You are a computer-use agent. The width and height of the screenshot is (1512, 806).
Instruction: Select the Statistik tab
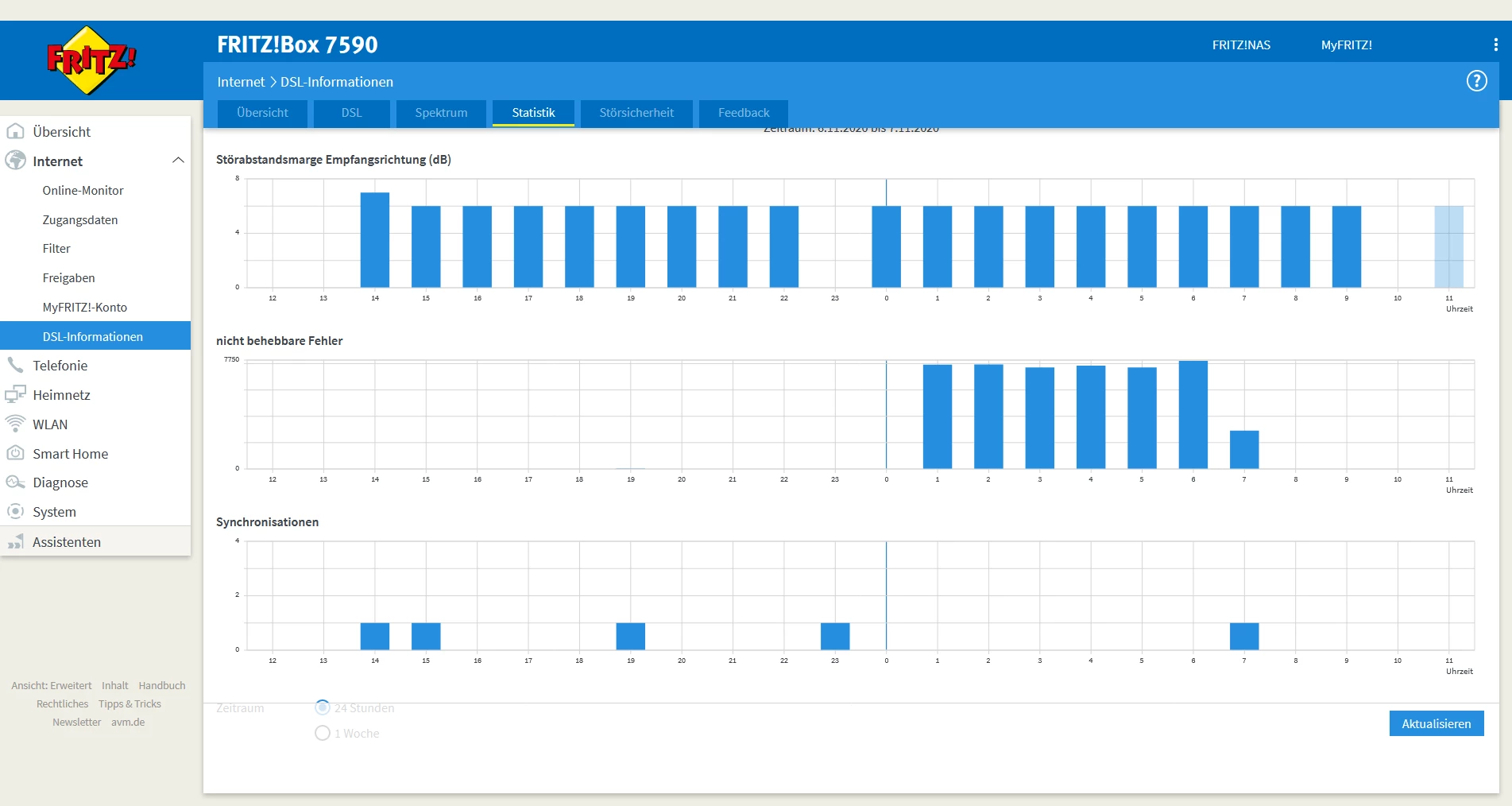(533, 113)
